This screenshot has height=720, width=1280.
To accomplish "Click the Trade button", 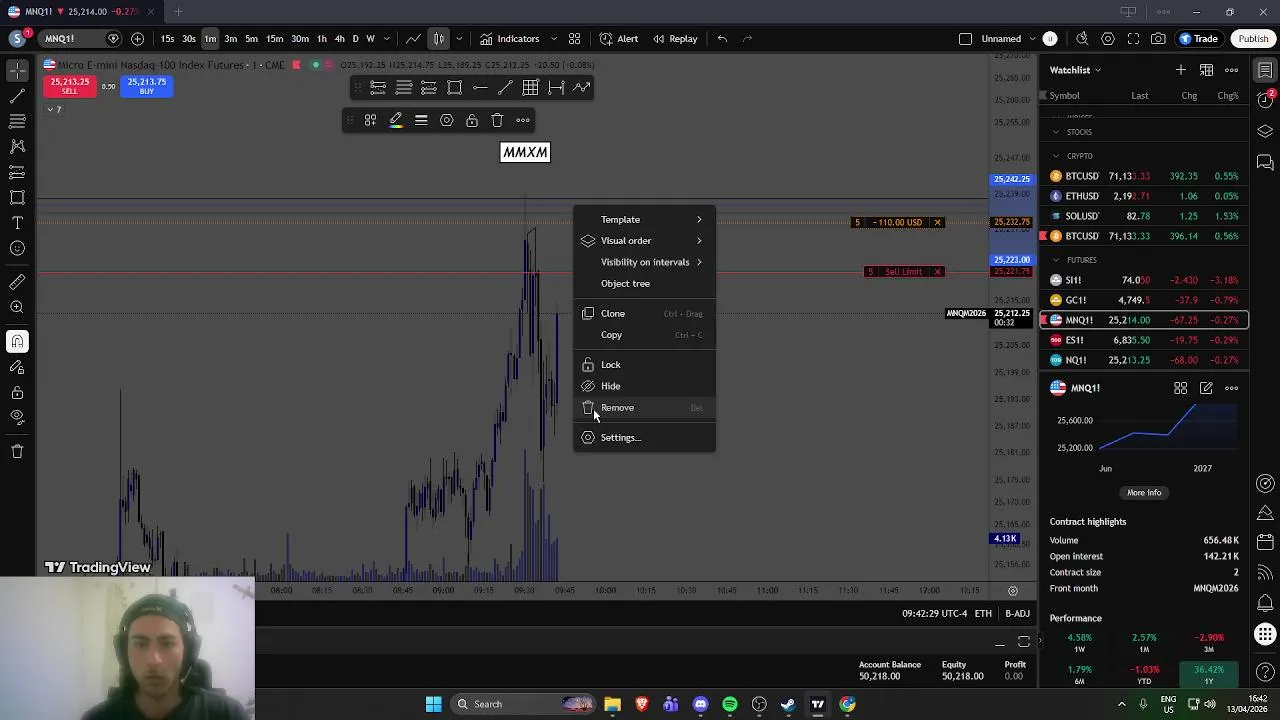I will pos(1197,39).
